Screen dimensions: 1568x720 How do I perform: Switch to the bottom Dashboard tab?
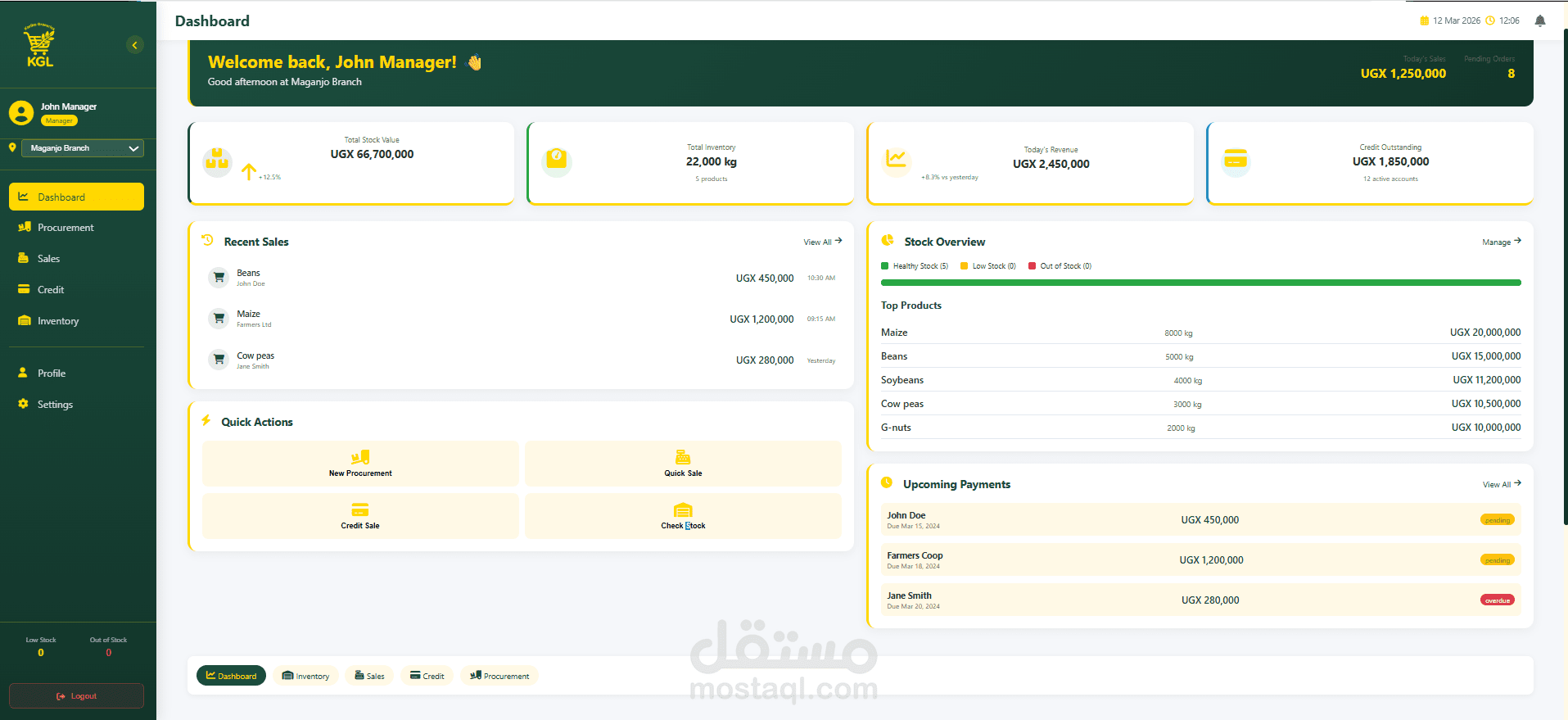[231, 676]
